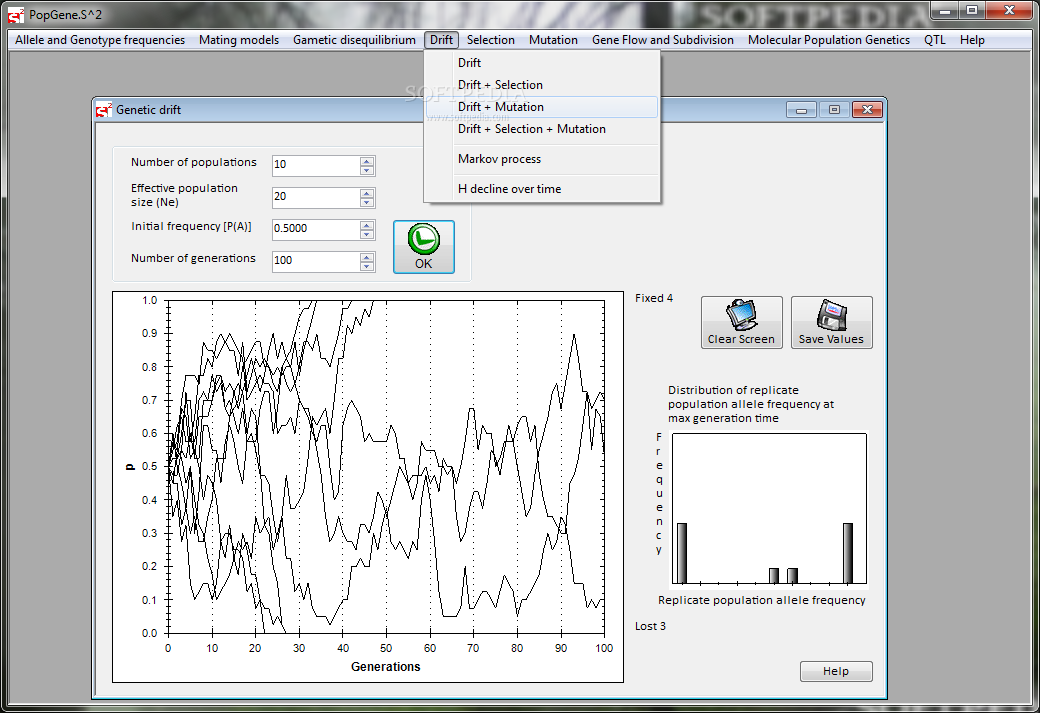The width and height of the screenshot is (1040, 713).
Task: Click the leftmost tall histogram bar
Action: [x=681, y=553]
